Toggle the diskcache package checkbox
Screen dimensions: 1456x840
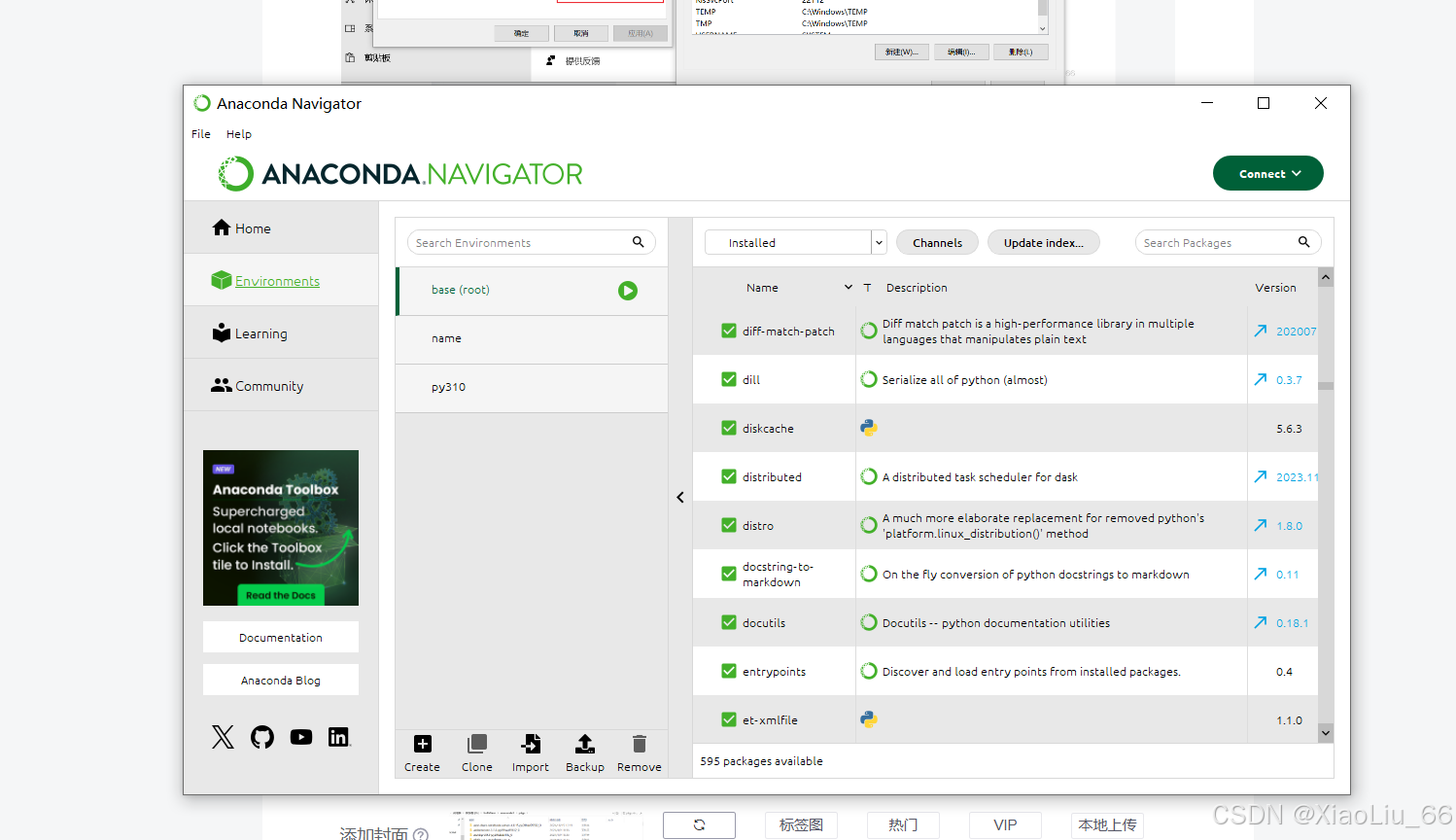click(x=729, y=428)
